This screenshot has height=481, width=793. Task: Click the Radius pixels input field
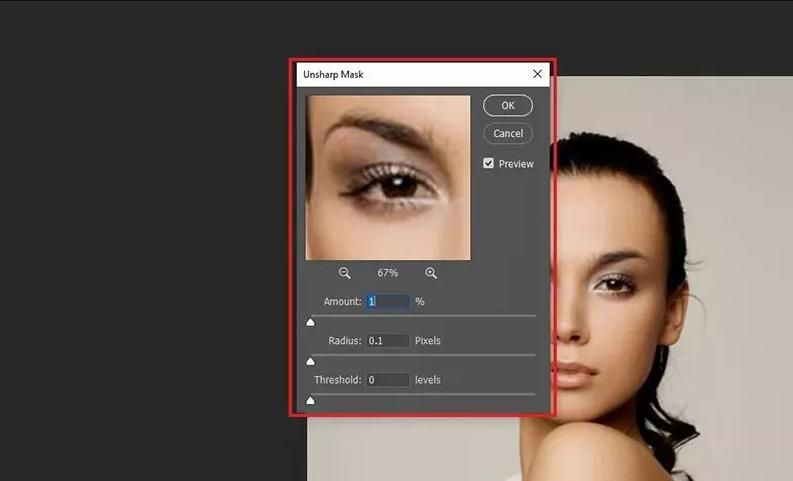tap(388, 341)
